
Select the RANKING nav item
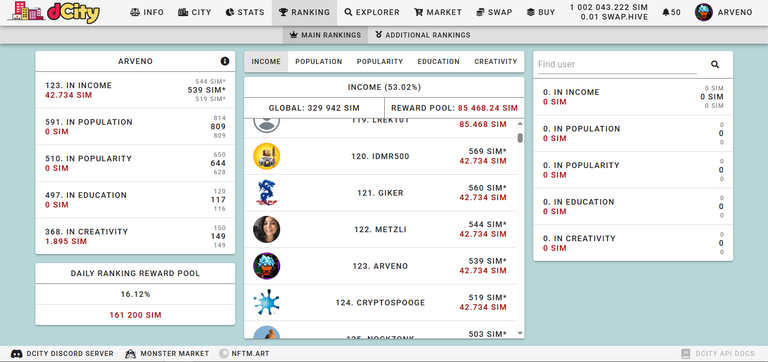304,12
